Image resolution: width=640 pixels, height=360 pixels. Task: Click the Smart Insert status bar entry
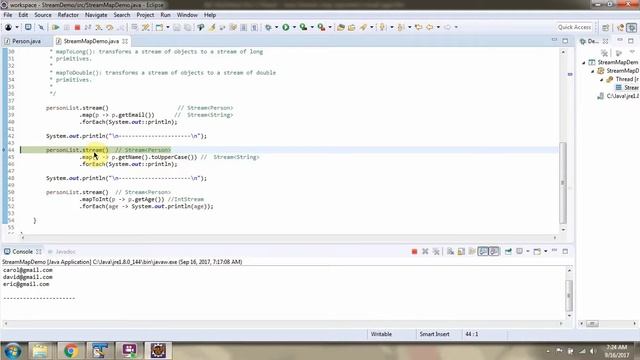pos(434,334)
